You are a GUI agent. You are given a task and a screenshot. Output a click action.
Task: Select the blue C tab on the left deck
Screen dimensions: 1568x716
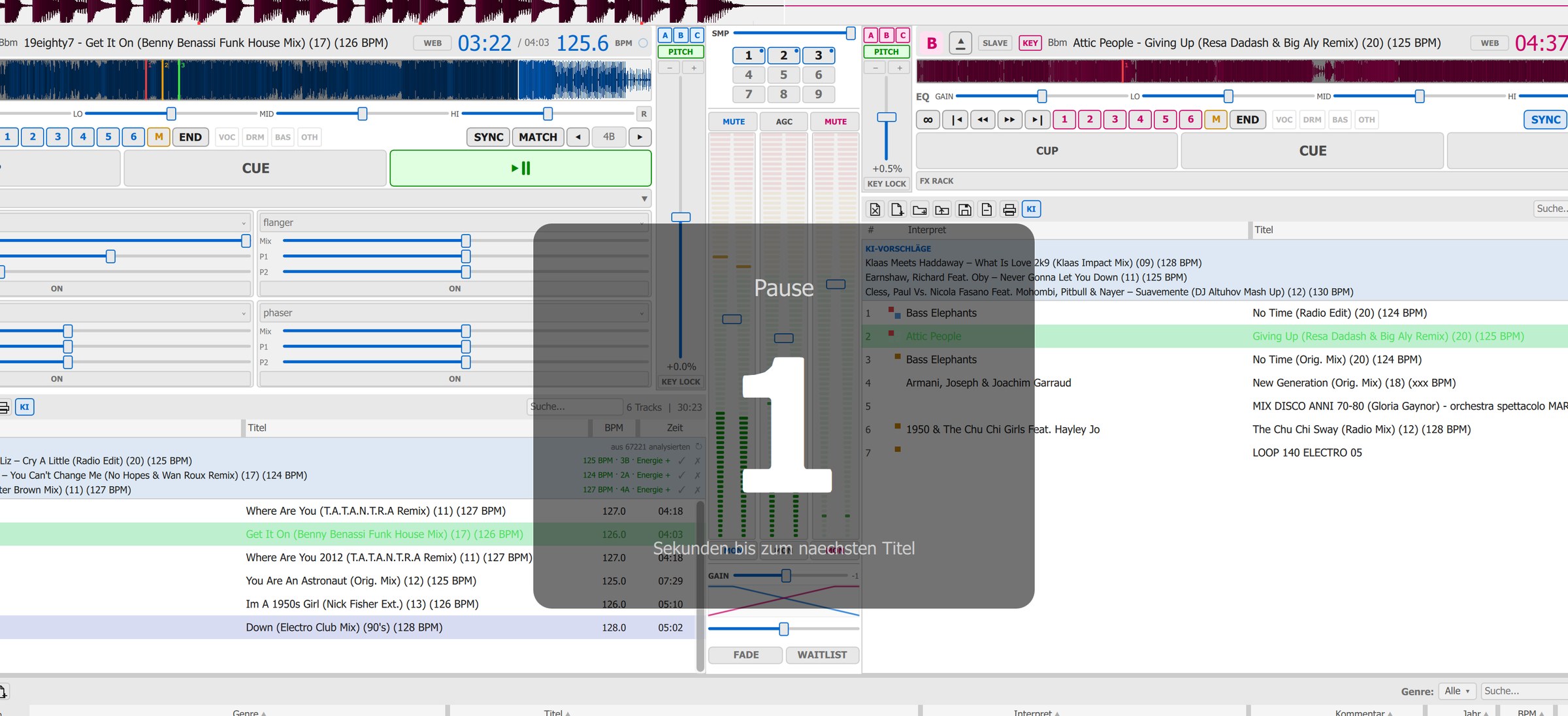tap(697, 35)
